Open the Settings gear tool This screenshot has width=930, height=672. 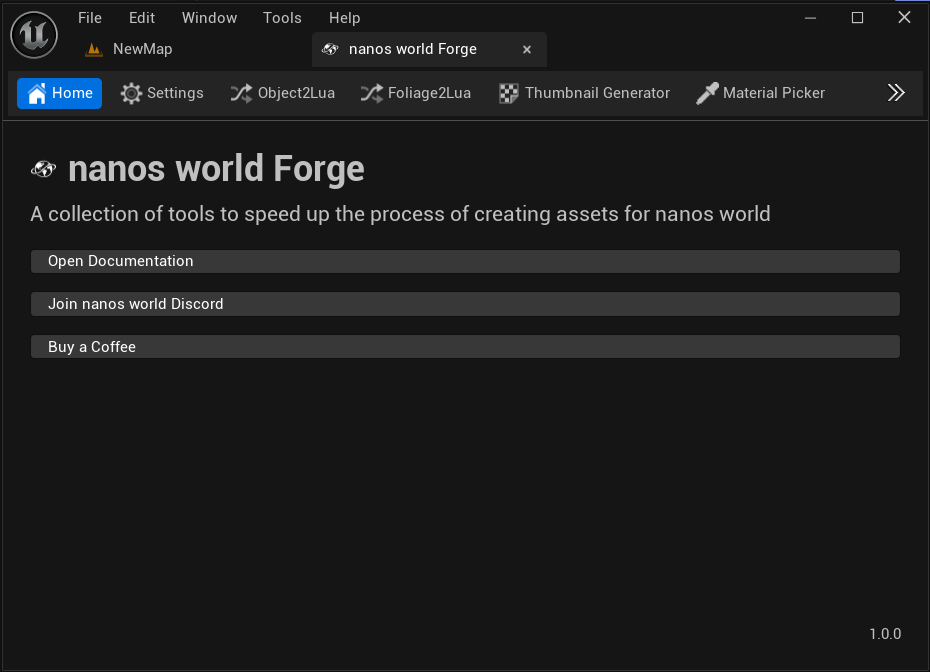pyautogui.click(x=162, y=93)
